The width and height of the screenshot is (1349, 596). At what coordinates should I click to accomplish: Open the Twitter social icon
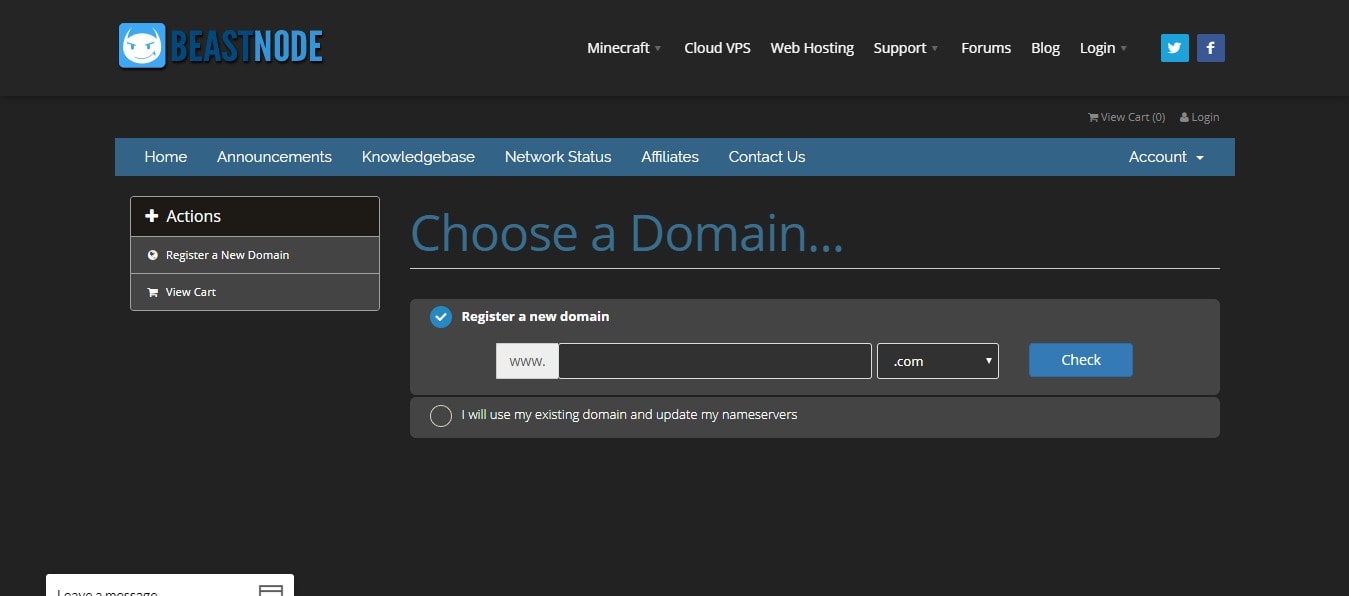pyautogui.click(x=1175, y=48)
